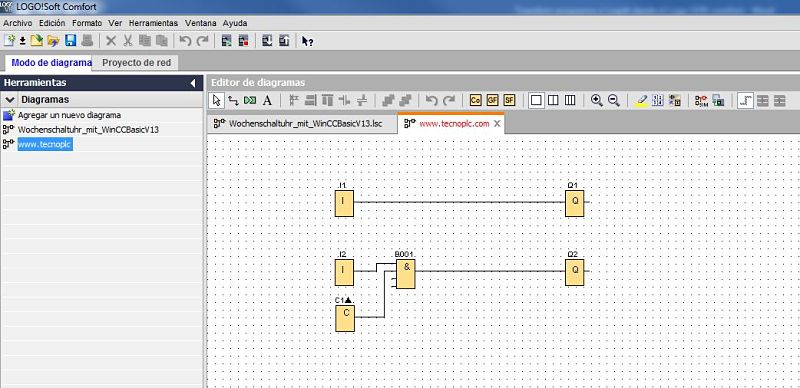Toggle single window view layout
Viewport: 800px width, 388px height.
[x=536, y=101]
